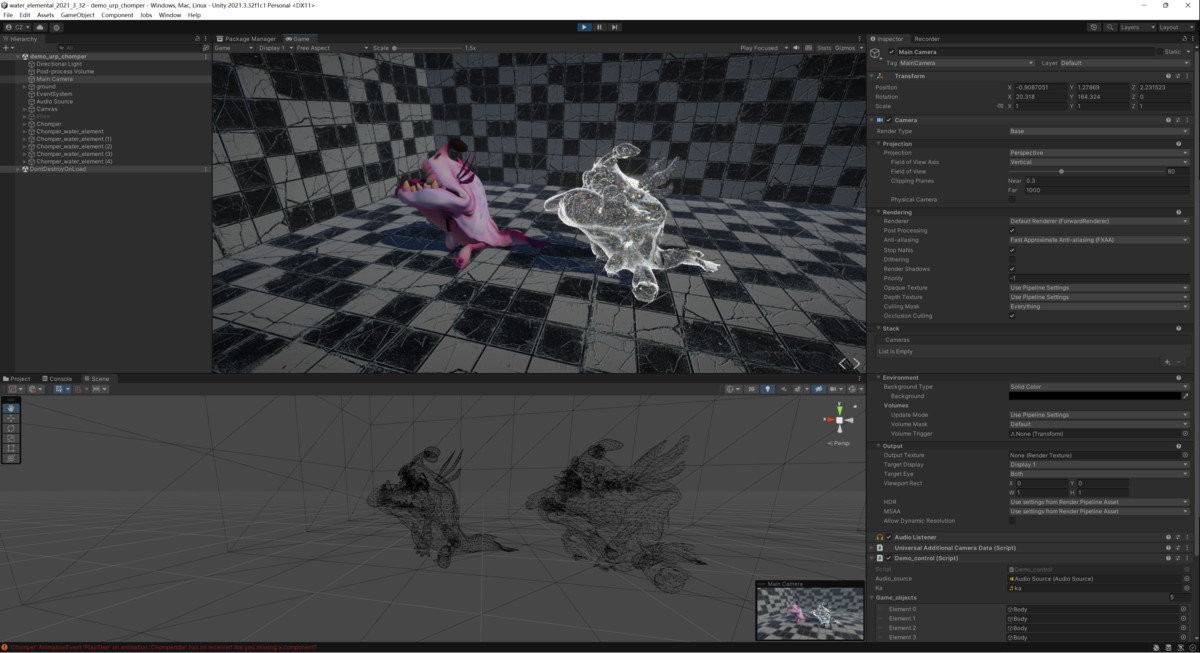The width and height of the screenshot is (1200, 653).
Task: Click the Stats button in Game view
Action: click(x=823, y=47)
